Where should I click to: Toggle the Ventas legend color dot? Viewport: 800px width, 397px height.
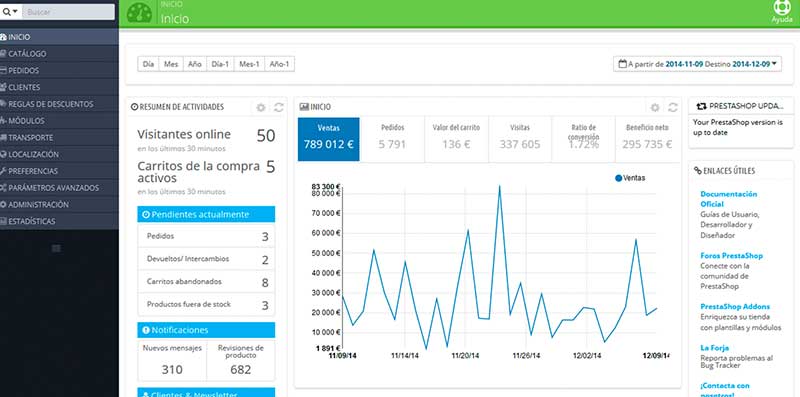[x=618, y=178]
